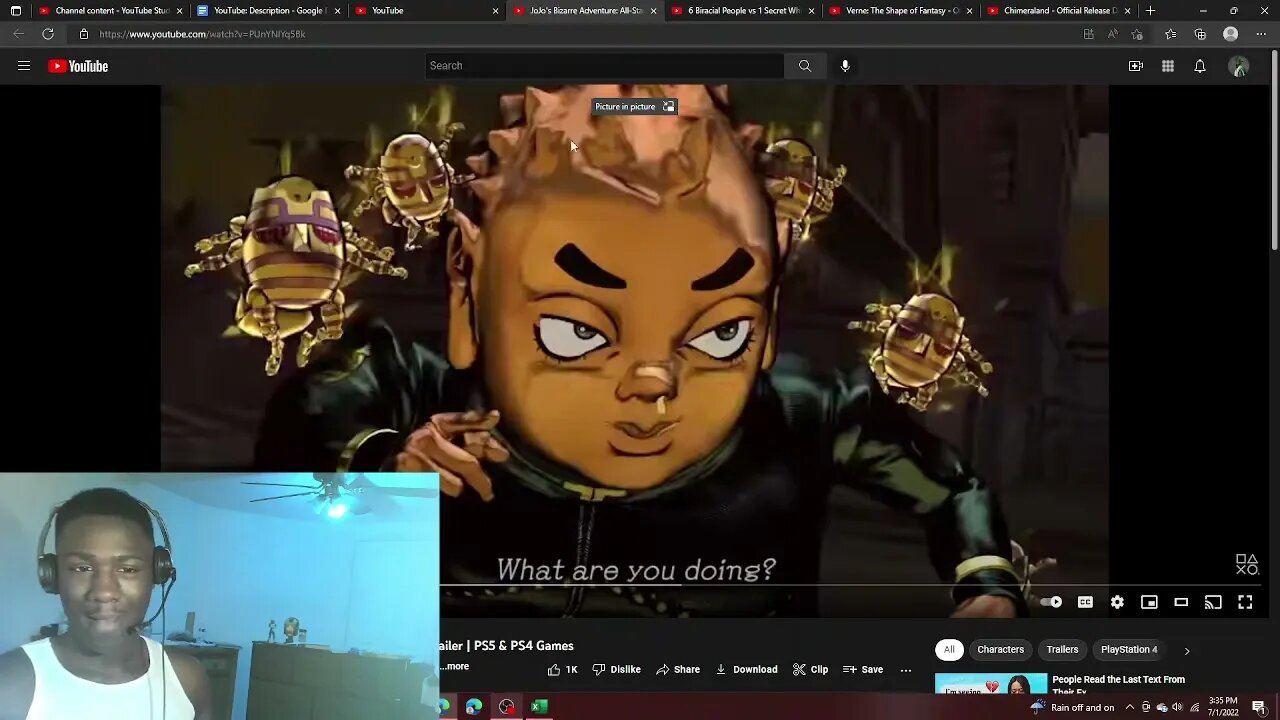The height and width of the screenshot is (720, 1280).
Task: Start voice search with microphone
Action: coord(845,66)
